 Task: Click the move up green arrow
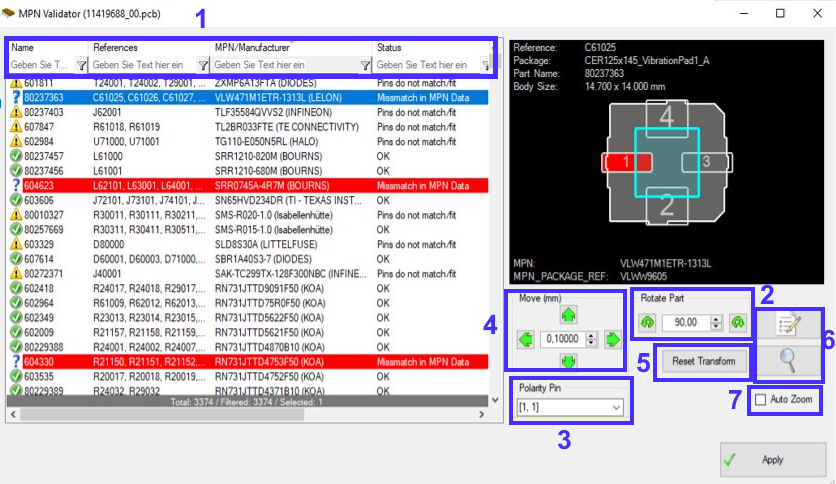pos(568,315)
